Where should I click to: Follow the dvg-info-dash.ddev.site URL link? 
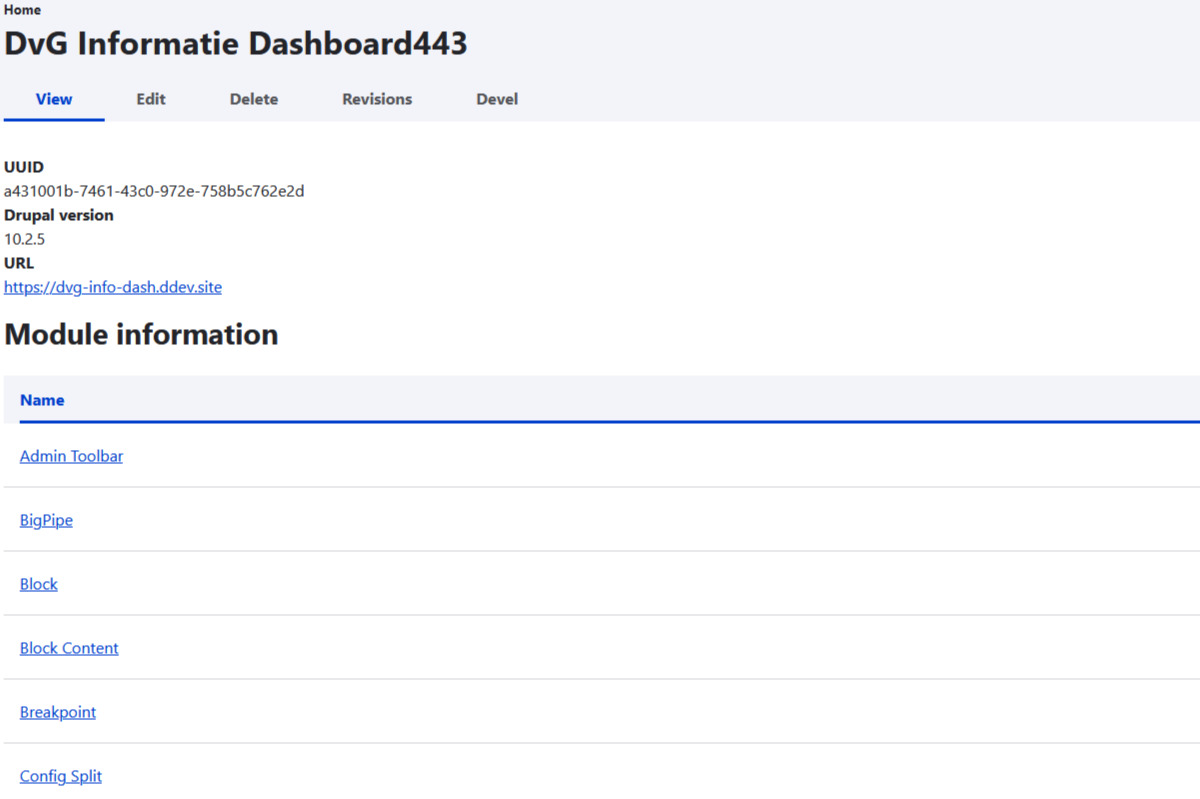point(113,287)
